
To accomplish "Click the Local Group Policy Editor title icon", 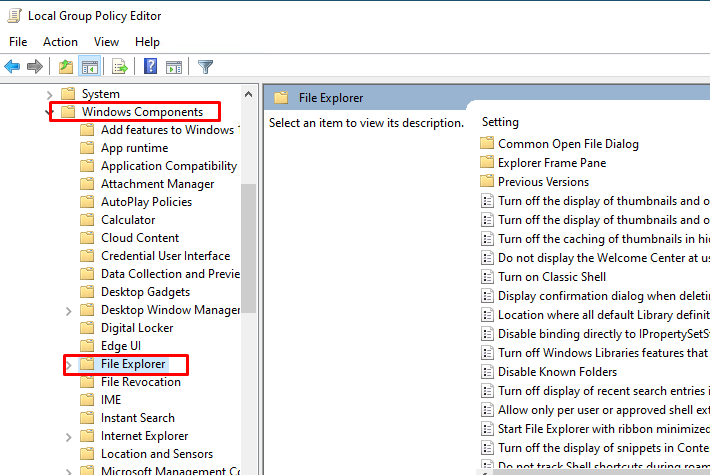I will point(14,15).
